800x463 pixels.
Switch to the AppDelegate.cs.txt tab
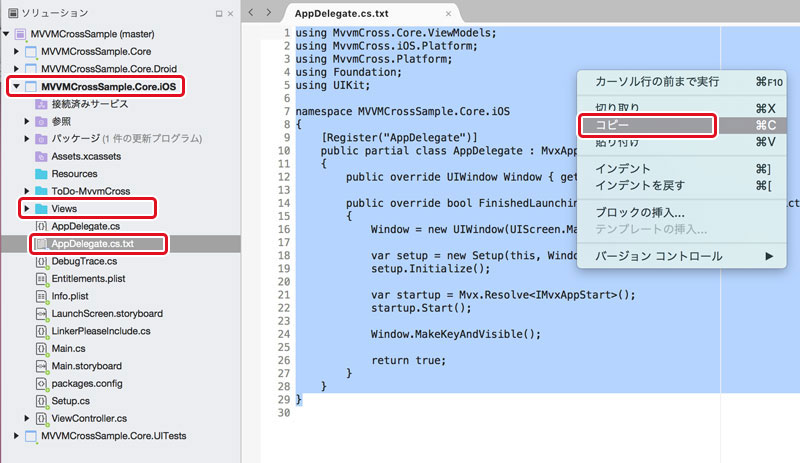pos(342,14)
